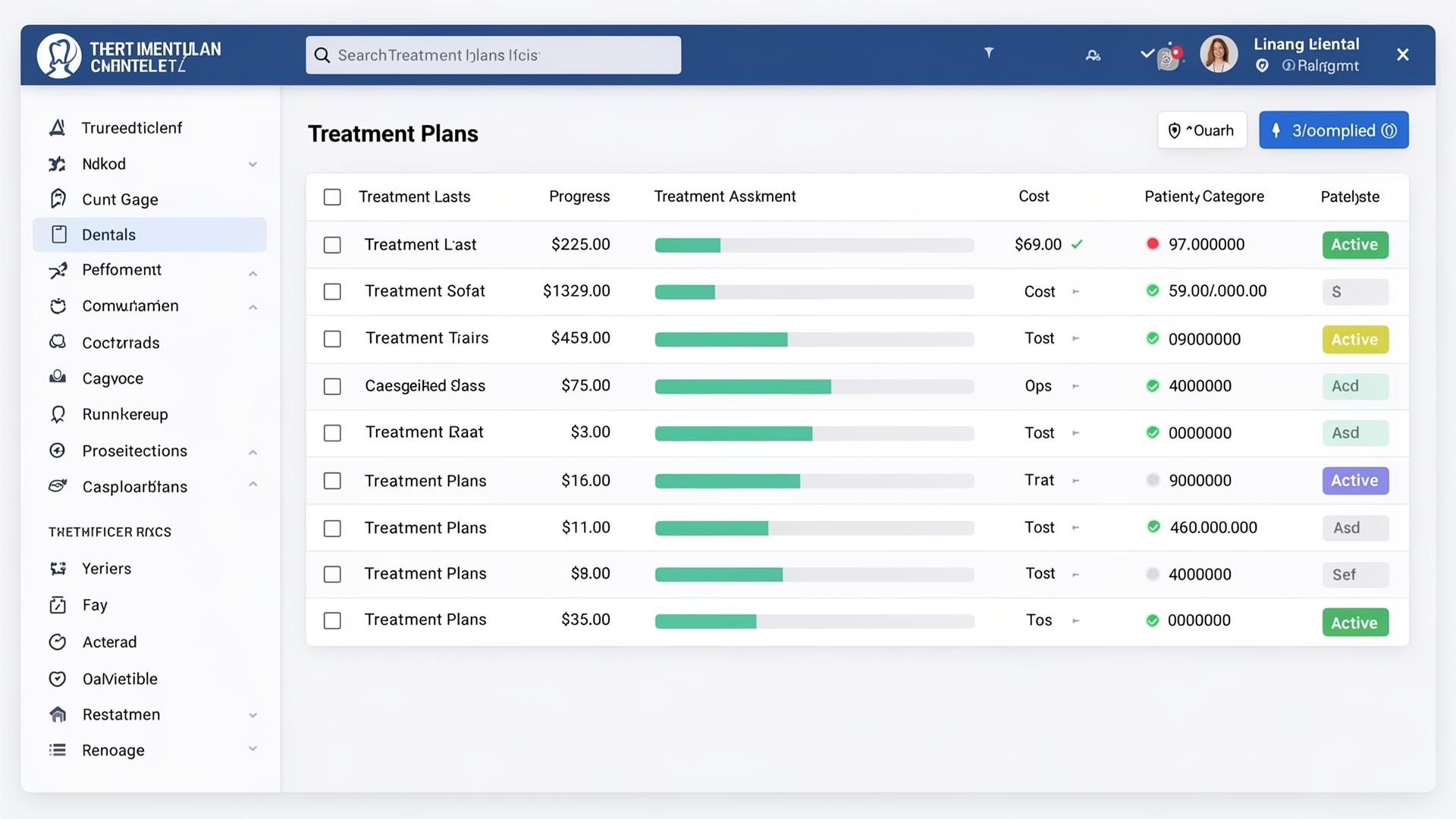This screenshot has height=819, width=1456.
Task: Open the Casploarbtans menu item
Action: [149, 486]
